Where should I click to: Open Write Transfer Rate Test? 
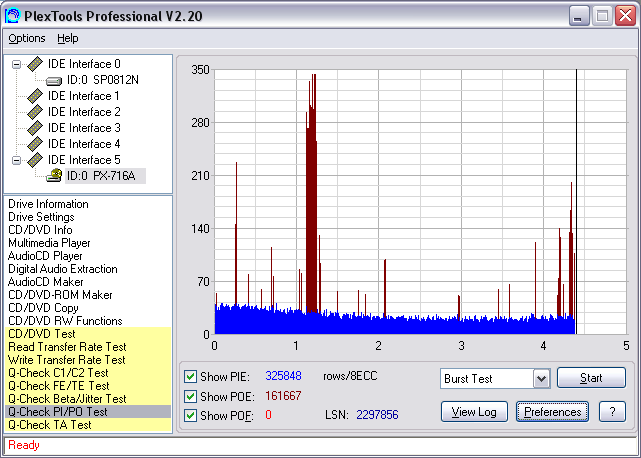(67, 360)
